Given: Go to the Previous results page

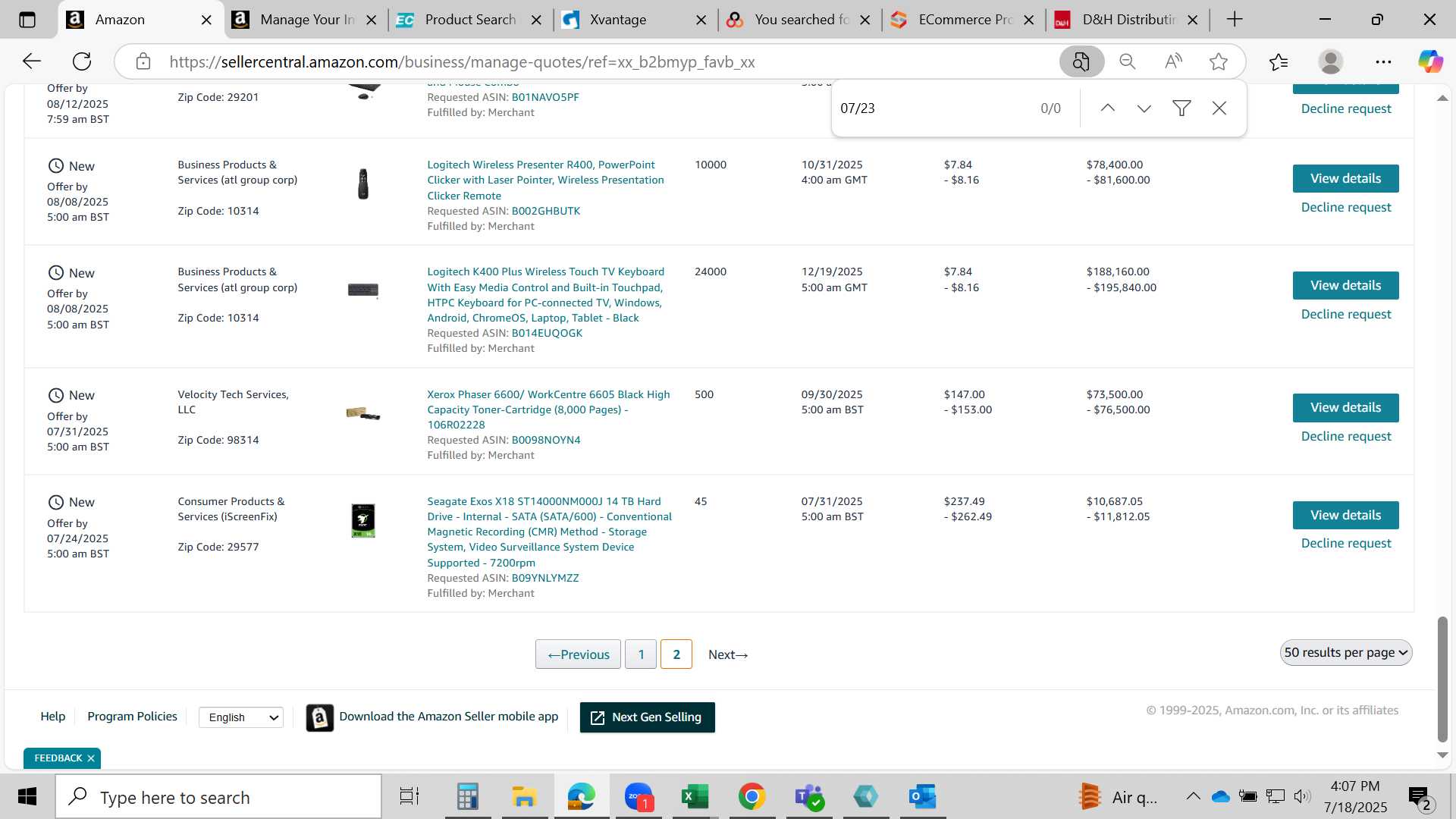Looking at the screenshot, I should 578,654.
